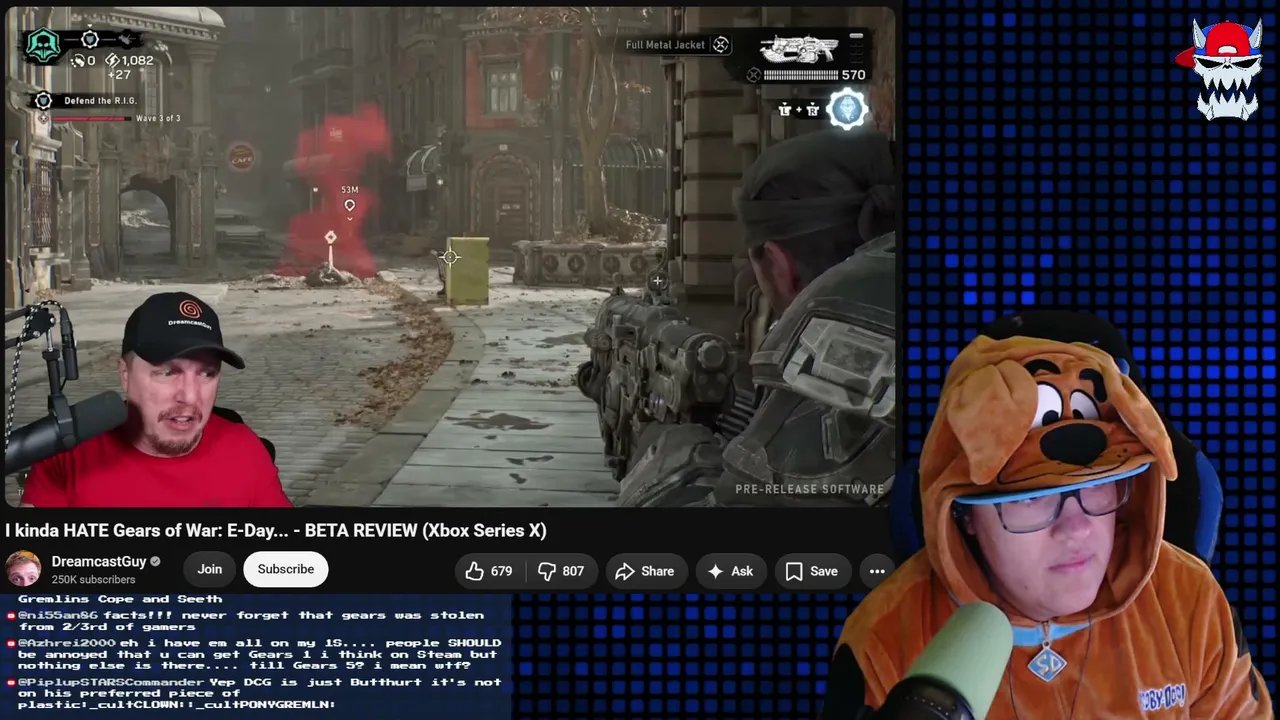Open the Share options for the video

644,571
